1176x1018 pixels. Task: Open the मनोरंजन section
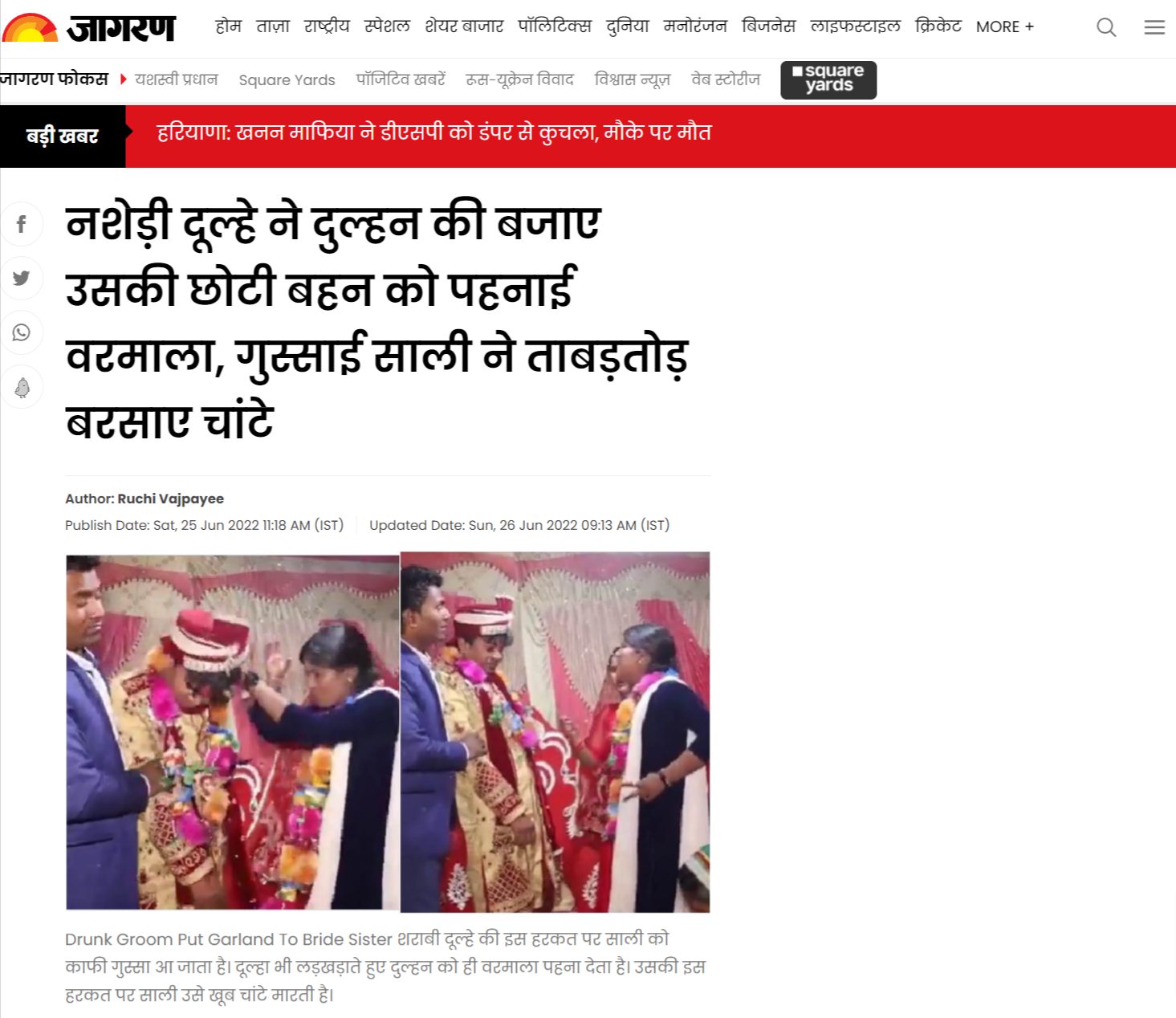[x=695, y=26]
